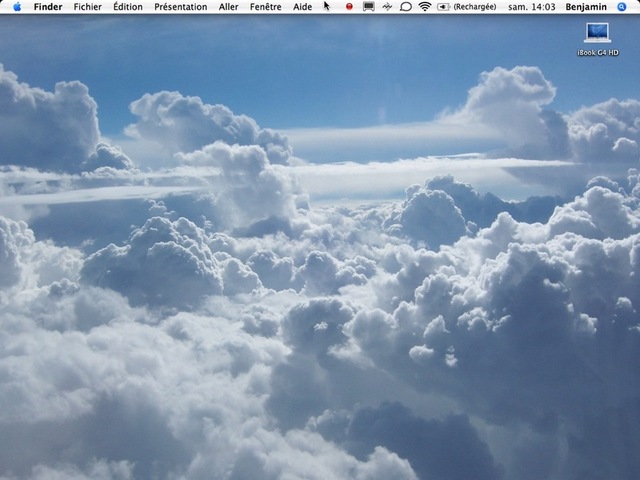This screenshot has height=480, width=640.
Task: Open the AirPort Wi-Fi status menu
Action: coord(425,7)
